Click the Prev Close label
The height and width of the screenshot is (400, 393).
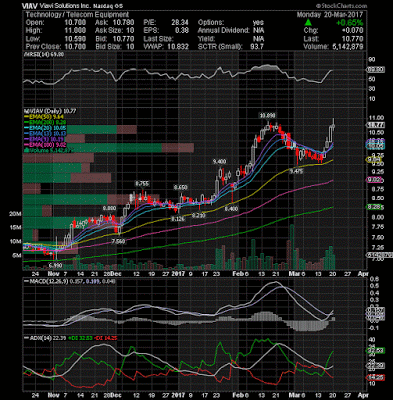[x=43, y=47]
